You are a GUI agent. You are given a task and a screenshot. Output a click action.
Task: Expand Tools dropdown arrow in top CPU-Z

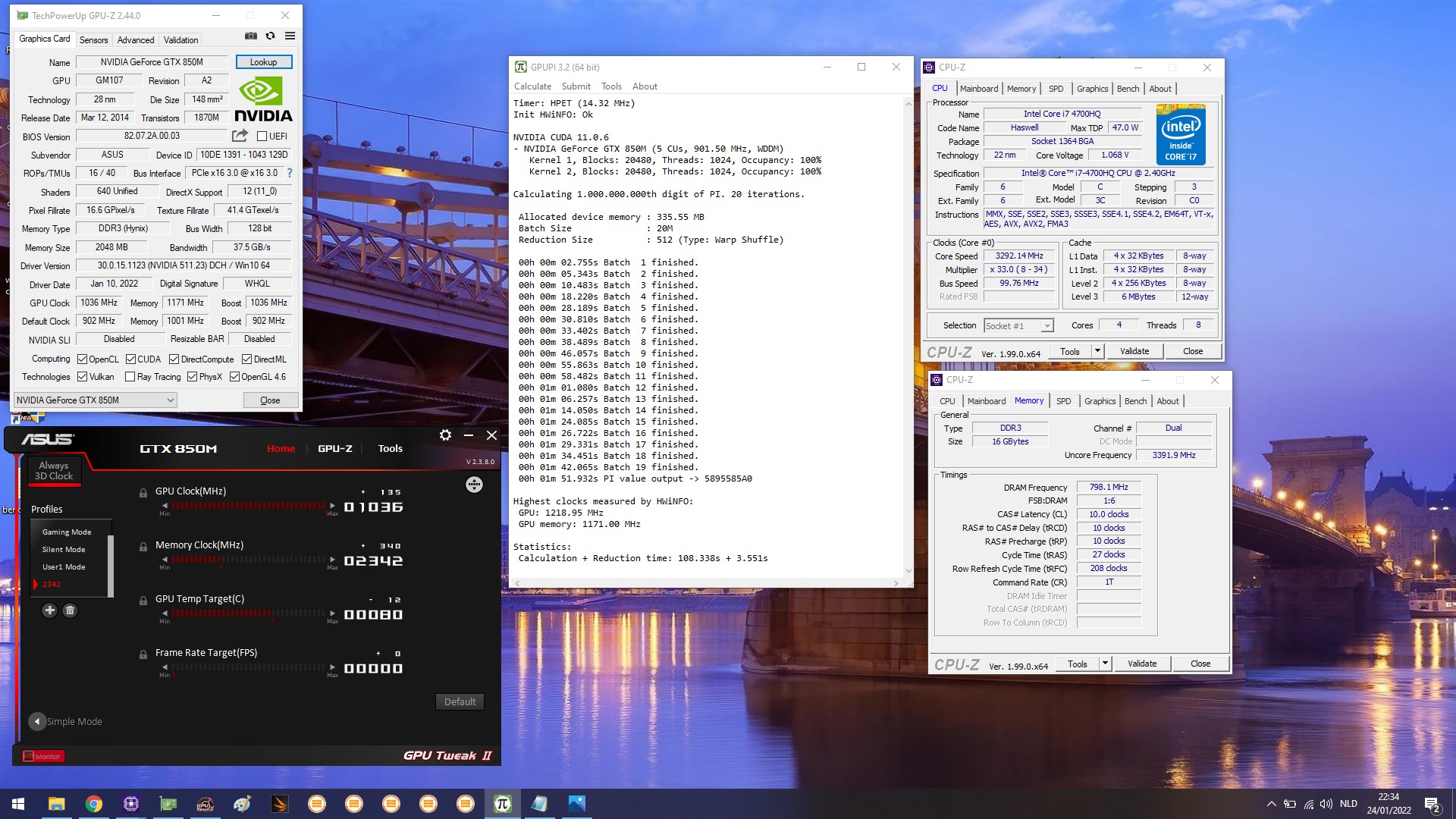click(x=1097, y=351)
